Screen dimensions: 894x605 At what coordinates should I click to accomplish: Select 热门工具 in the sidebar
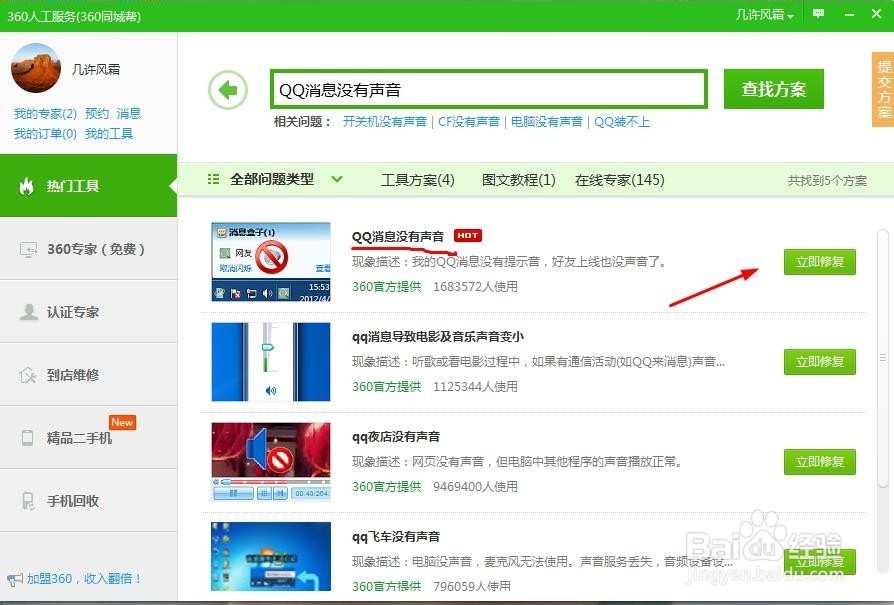(88, 185)
